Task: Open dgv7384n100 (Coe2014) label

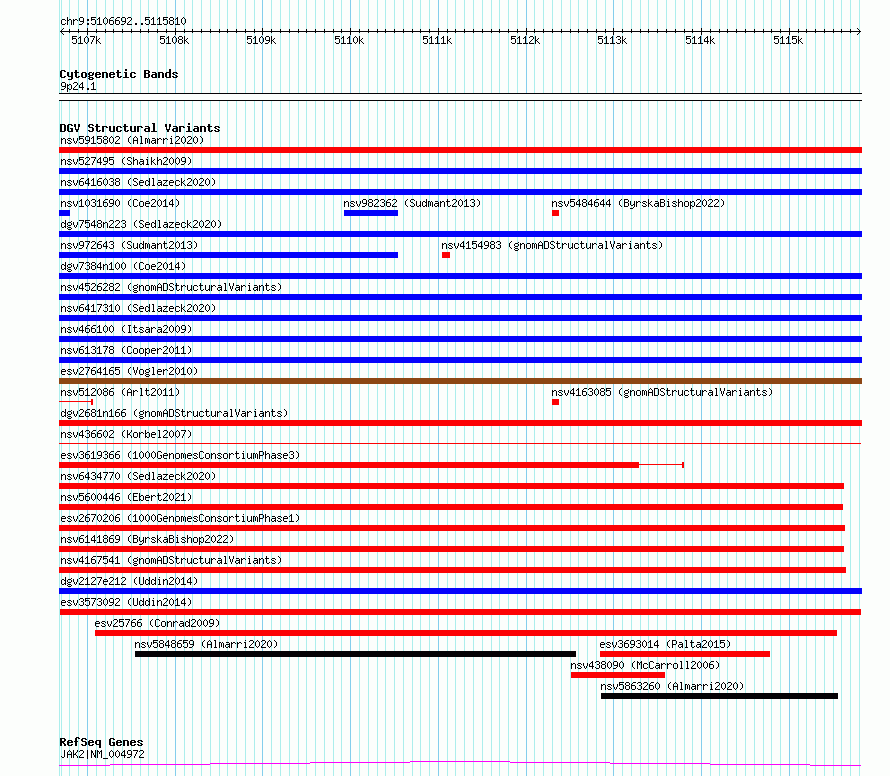Action: [x=123, y=266]
